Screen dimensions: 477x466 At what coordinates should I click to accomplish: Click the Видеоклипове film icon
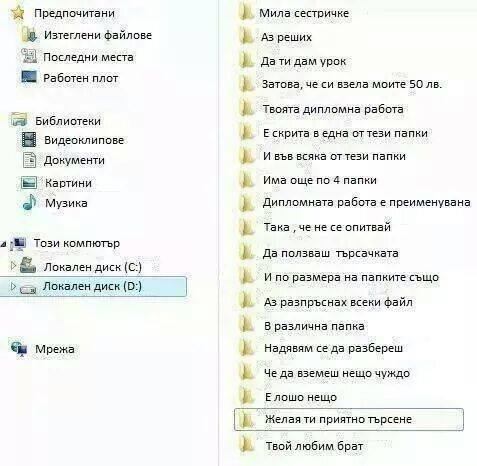[29, 139]
